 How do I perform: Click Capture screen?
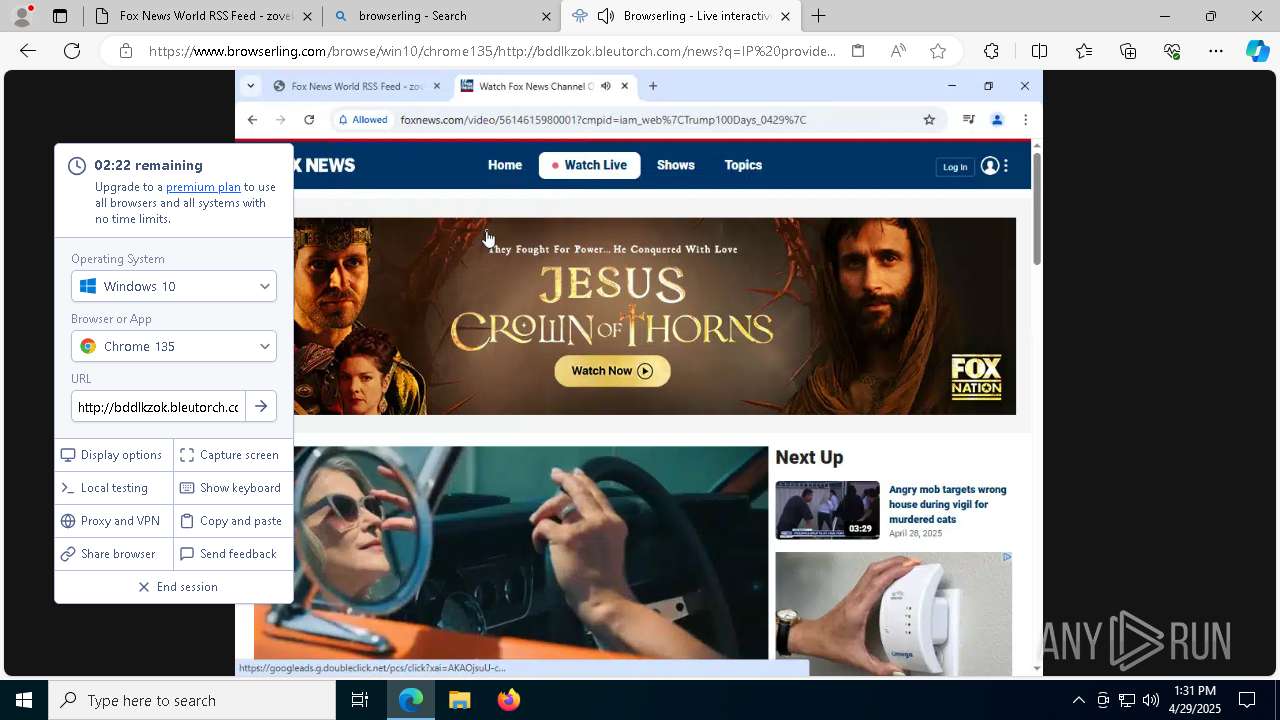tap(233, 455)
